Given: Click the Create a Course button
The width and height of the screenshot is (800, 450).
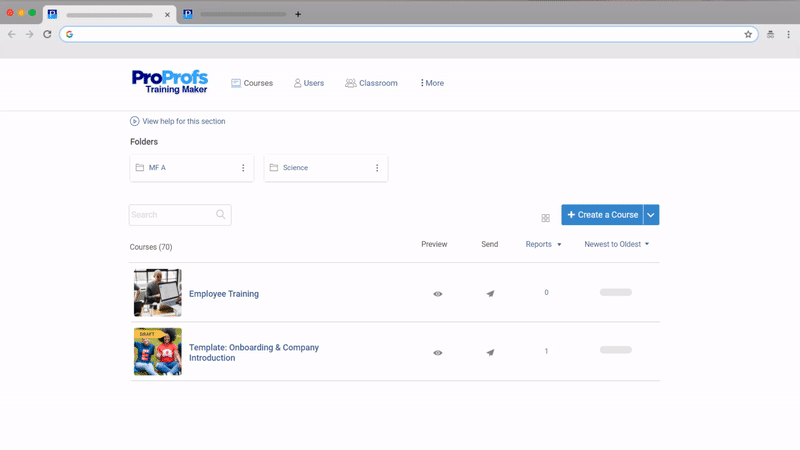Looking at the screenshot, I should [x=602, y=215].
